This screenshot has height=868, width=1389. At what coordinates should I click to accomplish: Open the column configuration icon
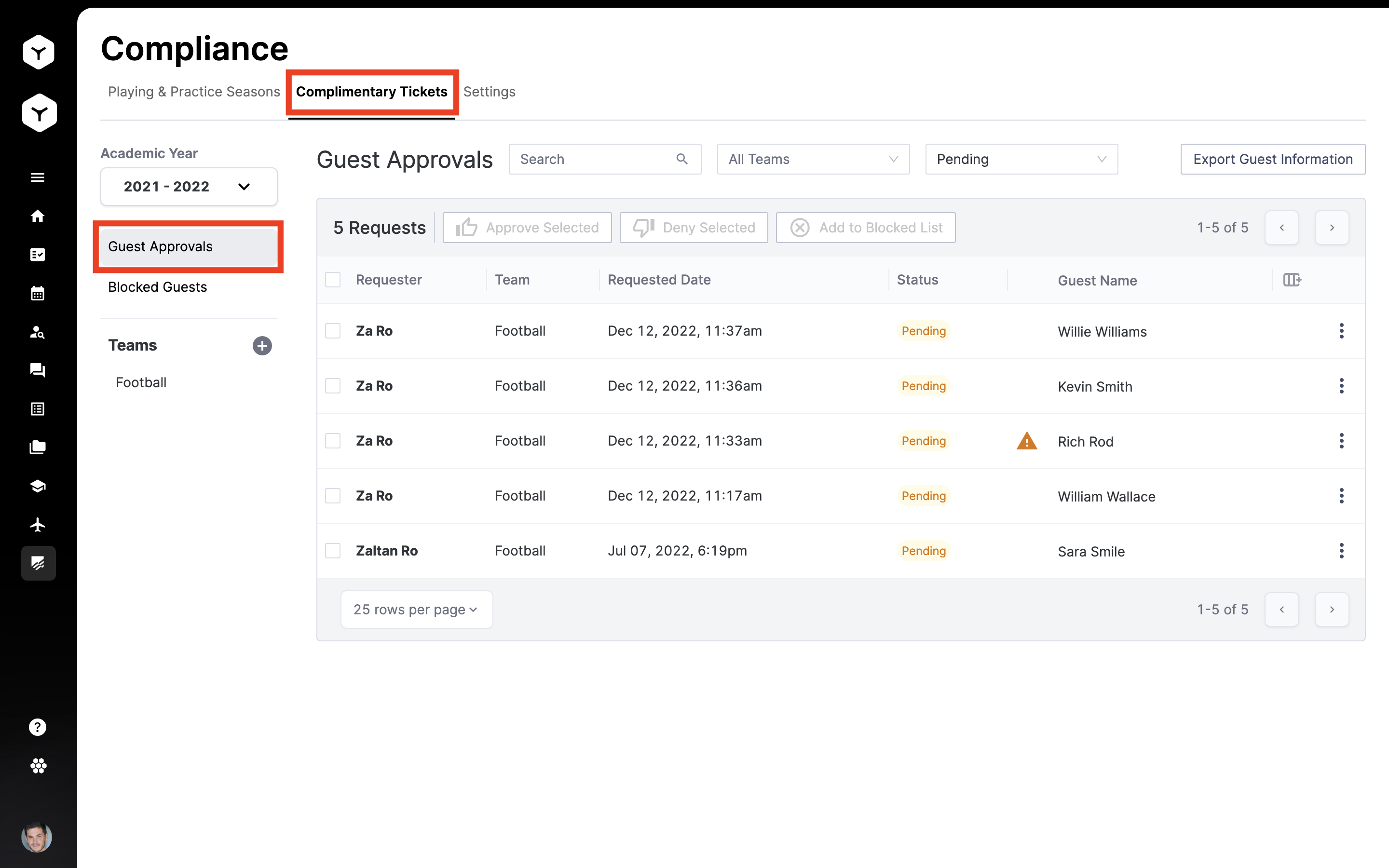point(1292,280)
